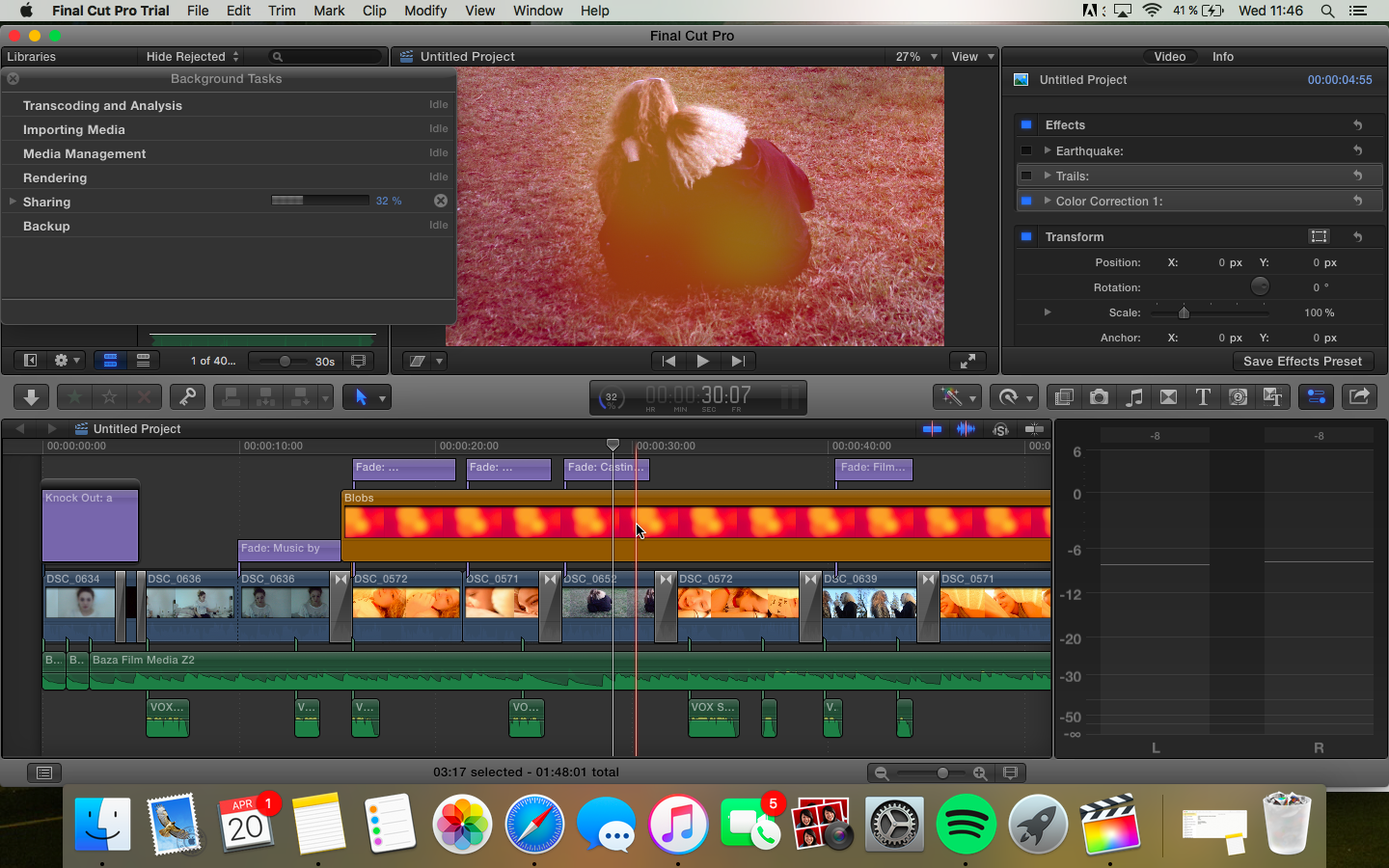Select the Knock Out title clip

(x=91, y=526)
